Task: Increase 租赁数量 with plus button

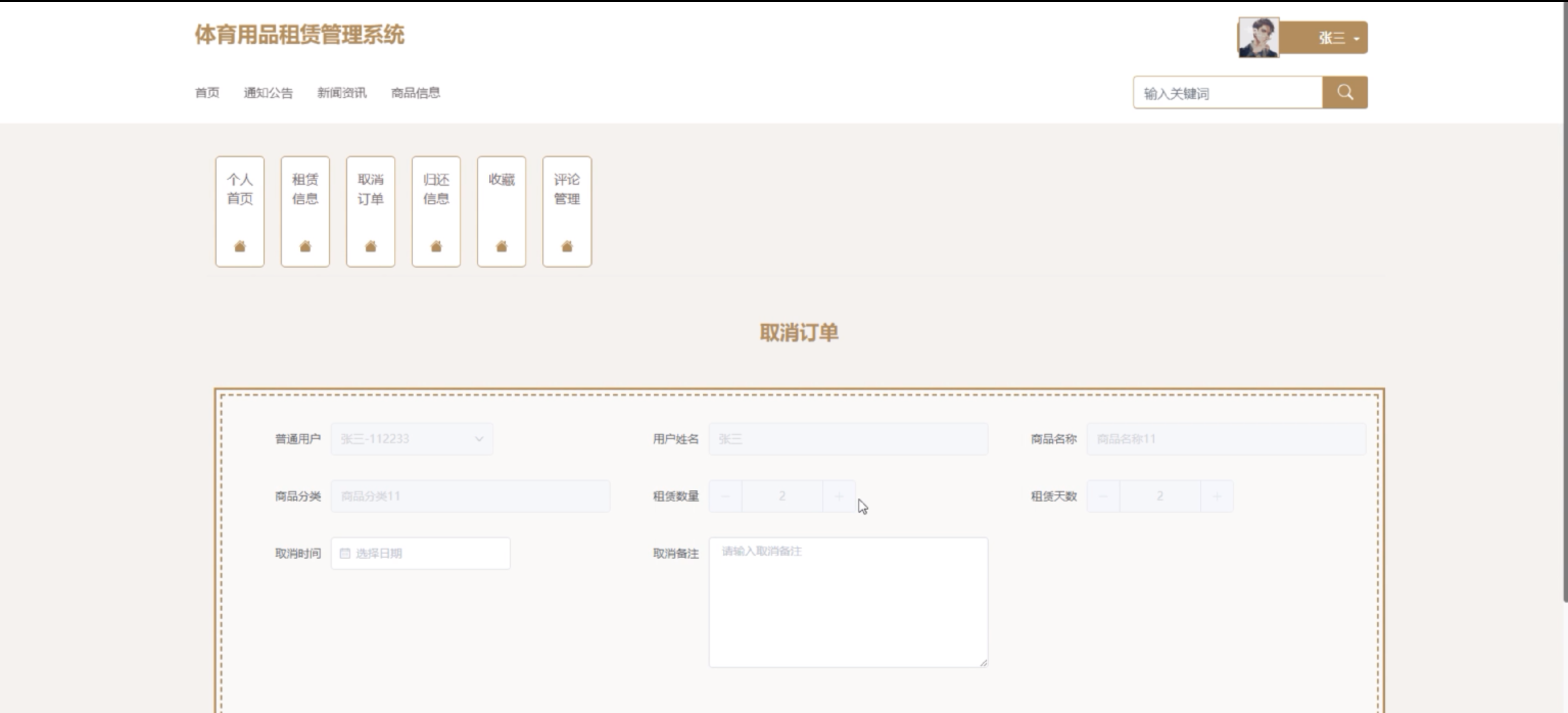Action: click(x=839, y=496)
